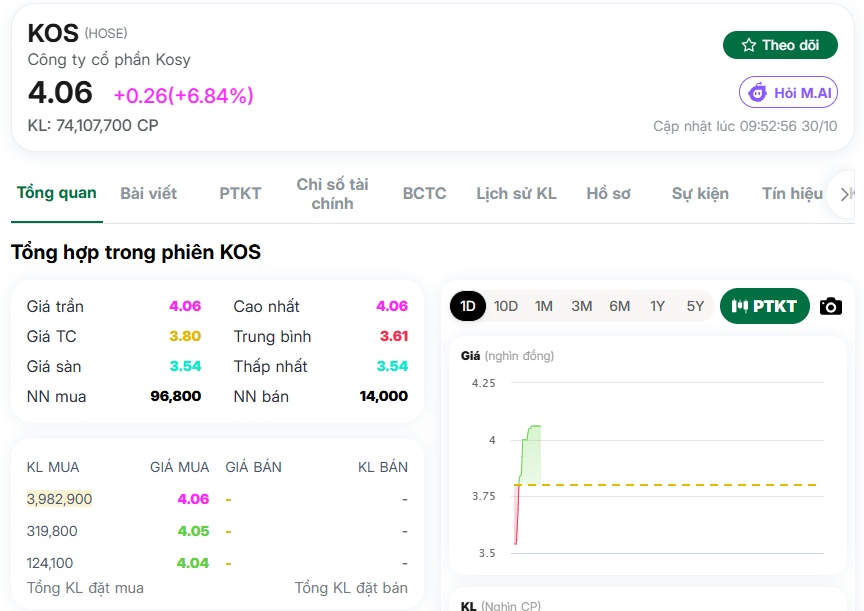Click the robot icon in Hỏi M.AI
This screenshot has width=864, height=611.
pyautogui.click(x=758, y=93)
